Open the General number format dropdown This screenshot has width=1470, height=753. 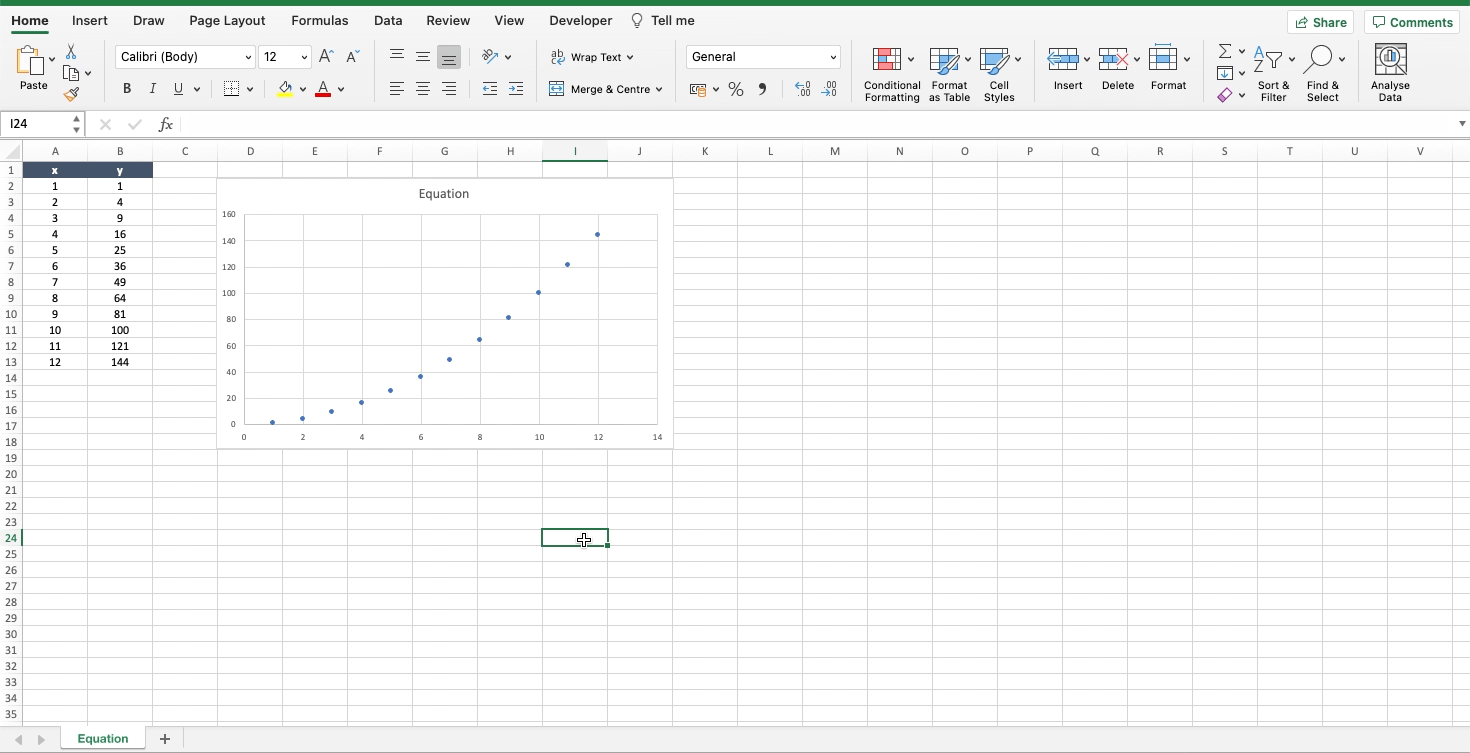832,57
